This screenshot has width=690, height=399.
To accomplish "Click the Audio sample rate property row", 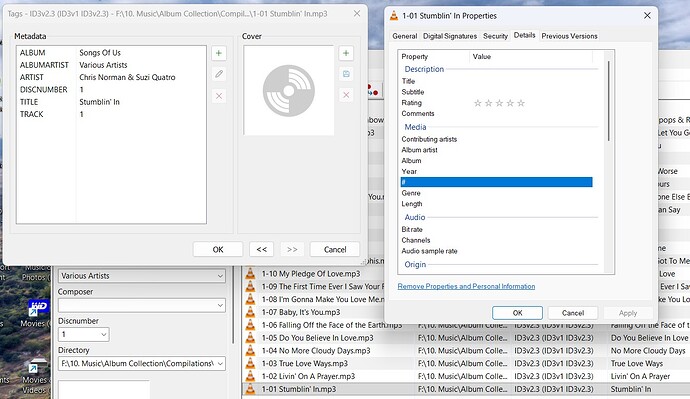I will coord(496,251).
